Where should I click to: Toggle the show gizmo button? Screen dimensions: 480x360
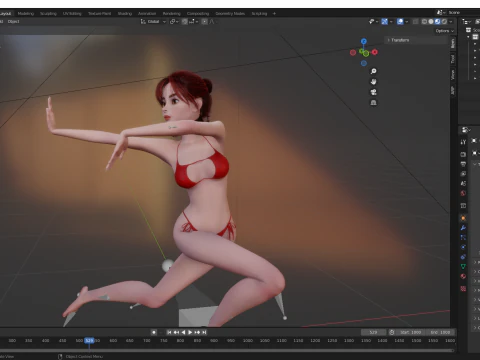[384, 22]
